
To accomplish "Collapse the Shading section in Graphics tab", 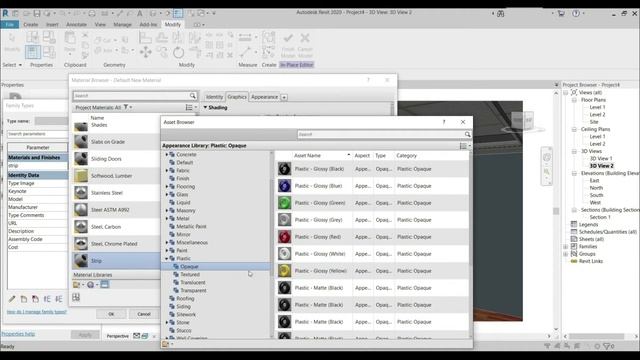I will pos(205,107).
